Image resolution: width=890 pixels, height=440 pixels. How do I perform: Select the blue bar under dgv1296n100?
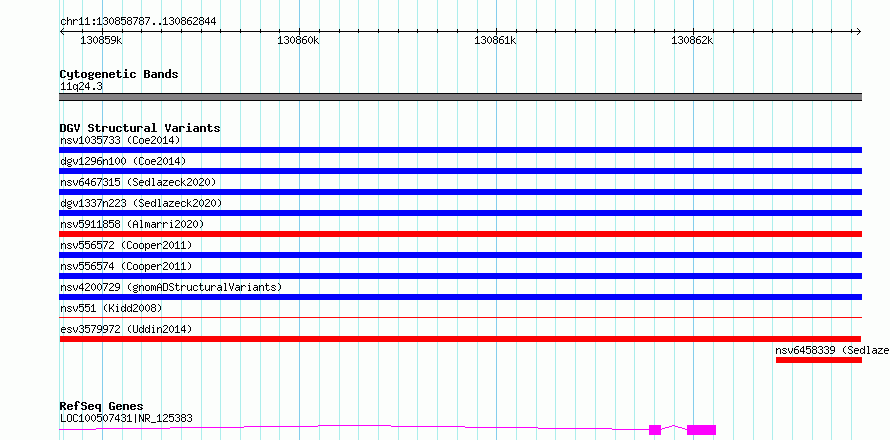[460, 171]
